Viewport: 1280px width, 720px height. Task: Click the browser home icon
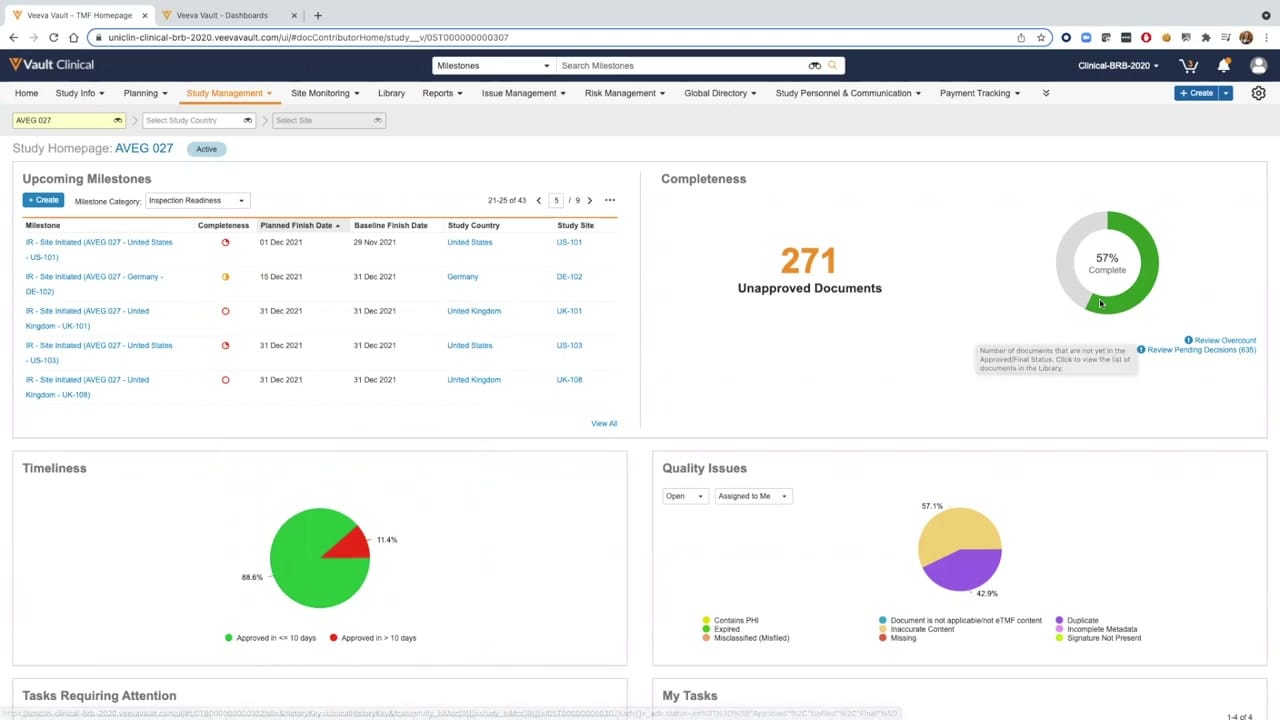73,37
